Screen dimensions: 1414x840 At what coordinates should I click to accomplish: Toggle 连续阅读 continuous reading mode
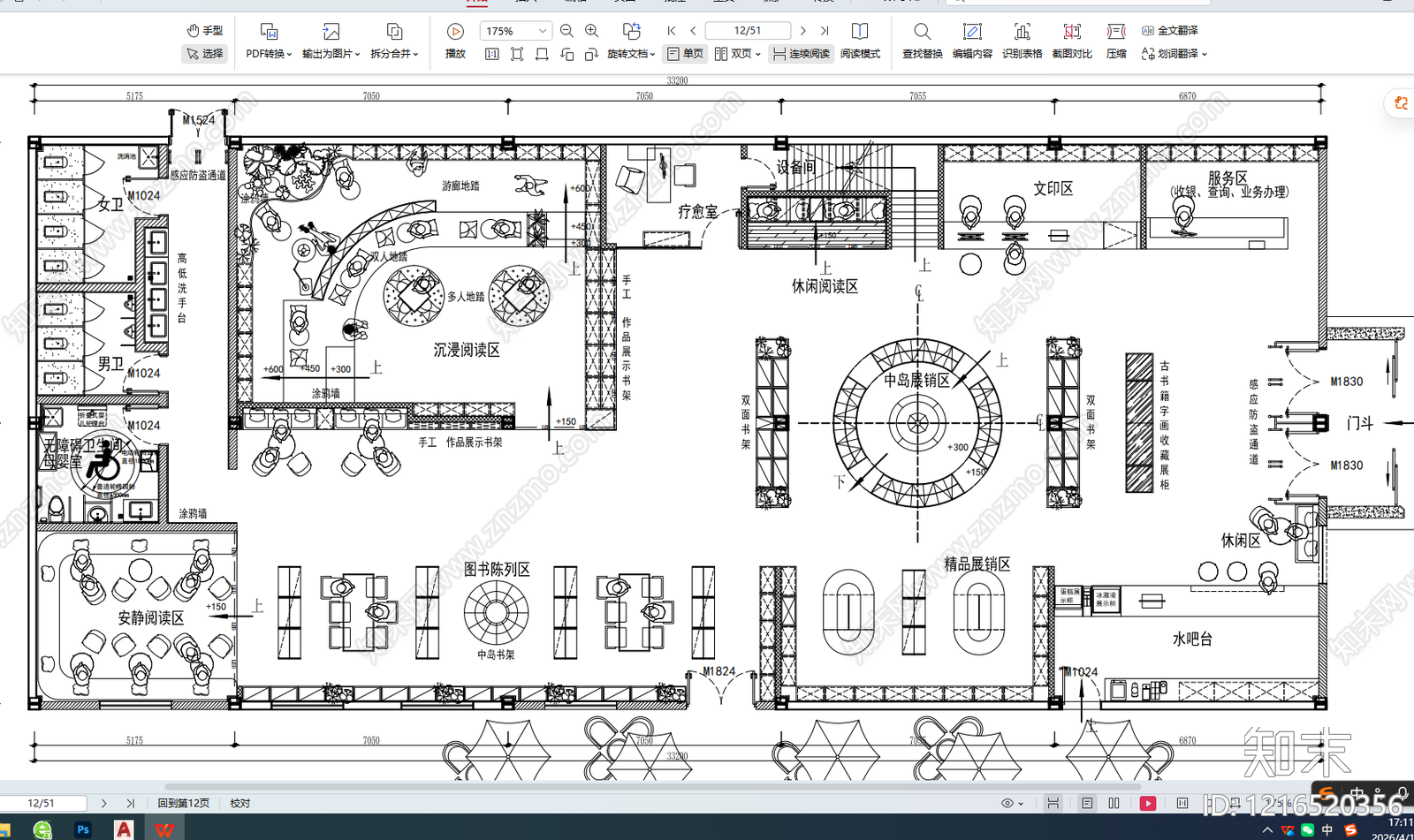tap(802, 54)
